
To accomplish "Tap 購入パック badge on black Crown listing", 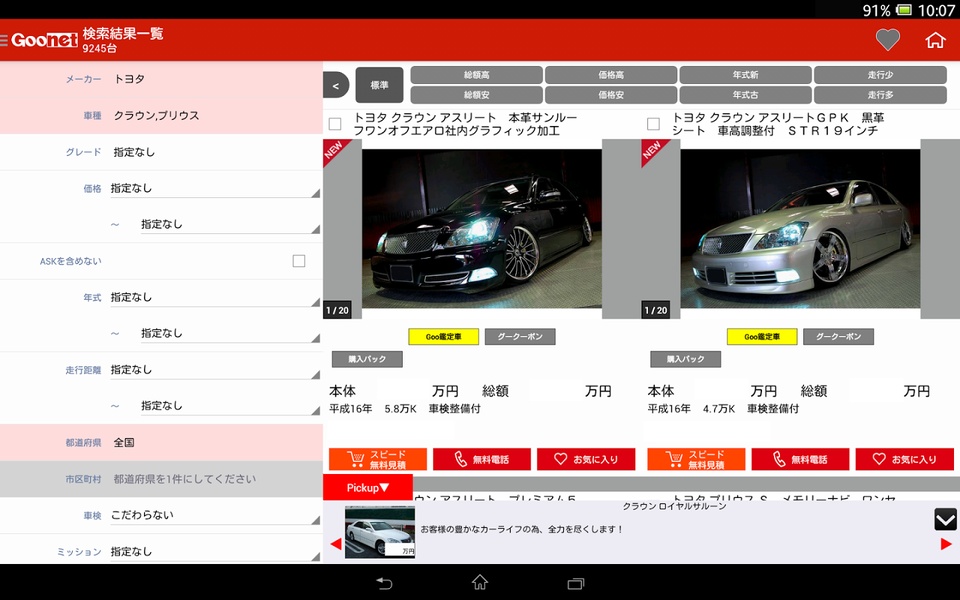I will pyautogui.click(x=367, y=359).
